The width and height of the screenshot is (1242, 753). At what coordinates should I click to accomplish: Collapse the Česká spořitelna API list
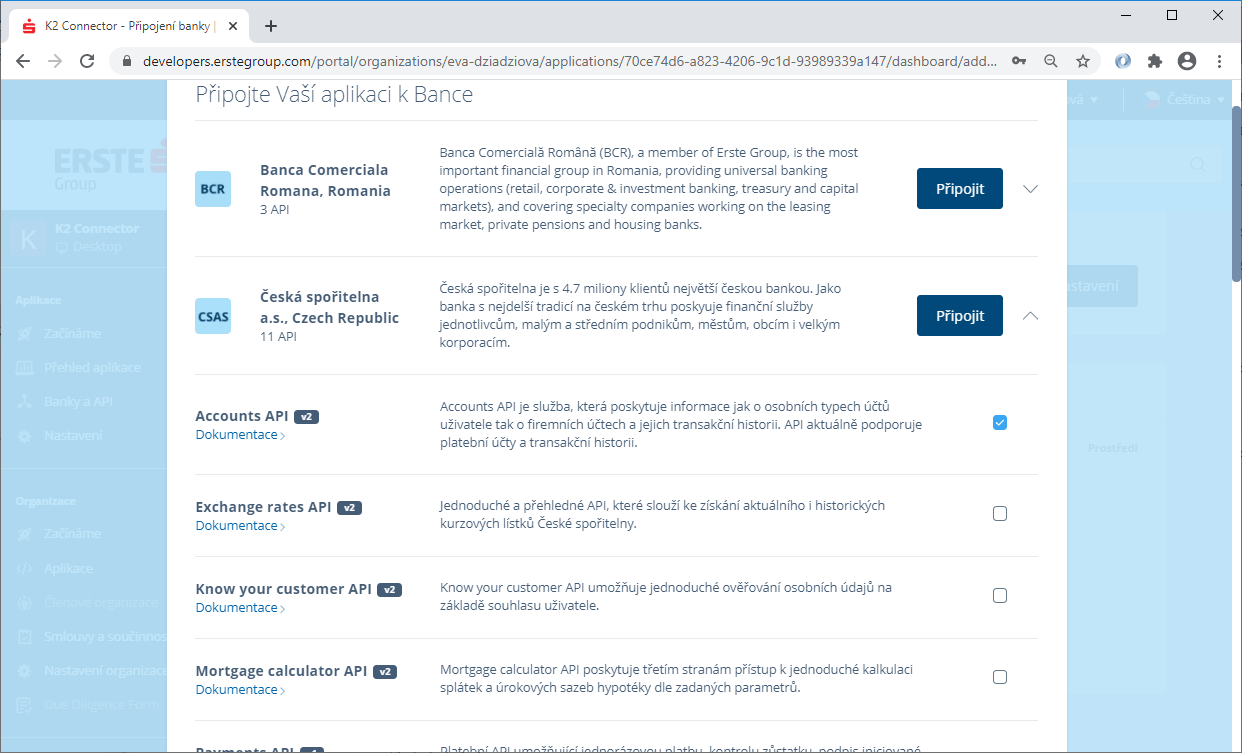[x=1031, y=316]
